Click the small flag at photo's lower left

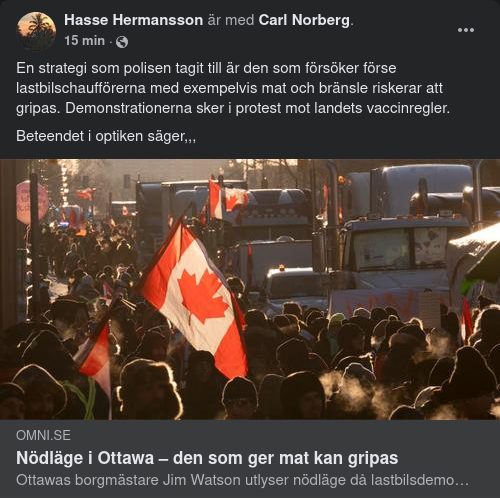[95, 358]
